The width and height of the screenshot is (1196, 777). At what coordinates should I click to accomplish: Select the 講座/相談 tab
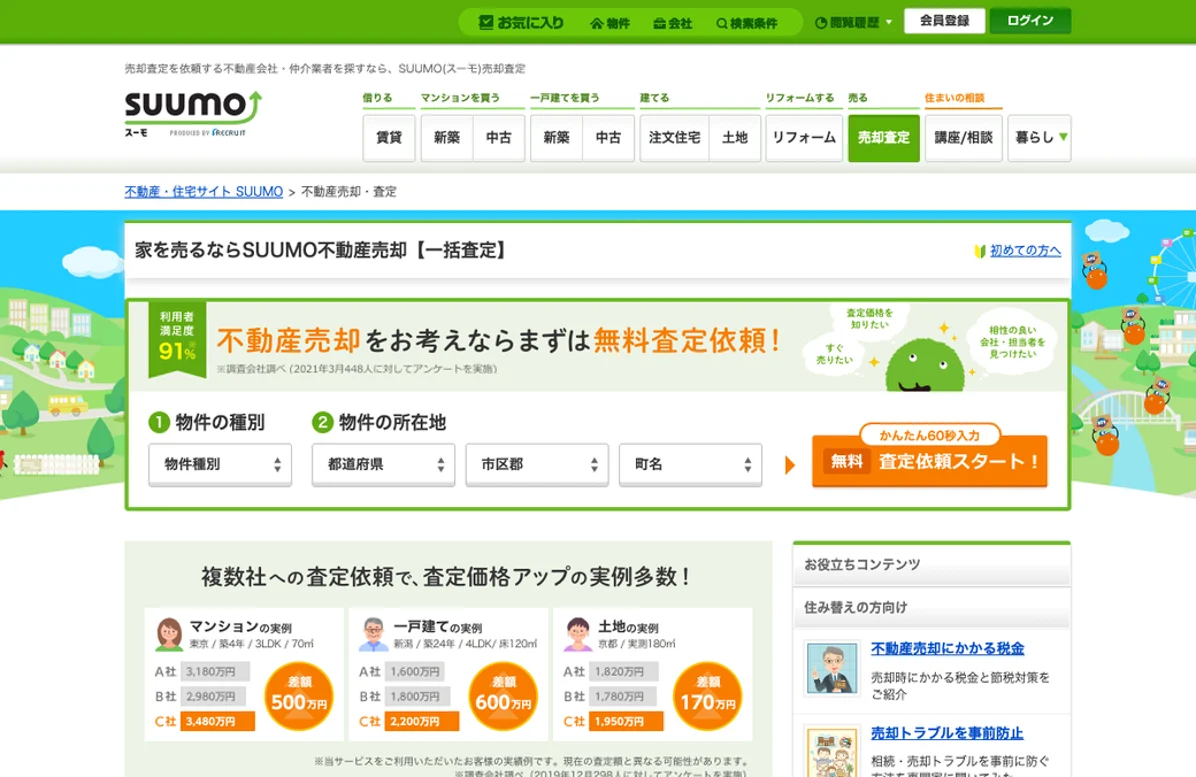963,138
